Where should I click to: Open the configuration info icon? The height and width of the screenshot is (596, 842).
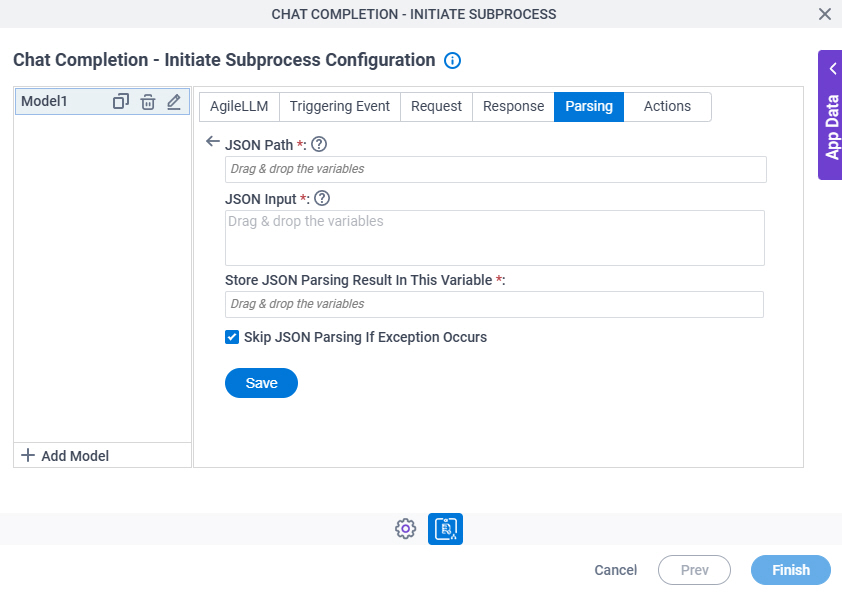click(x=452, y=61)
